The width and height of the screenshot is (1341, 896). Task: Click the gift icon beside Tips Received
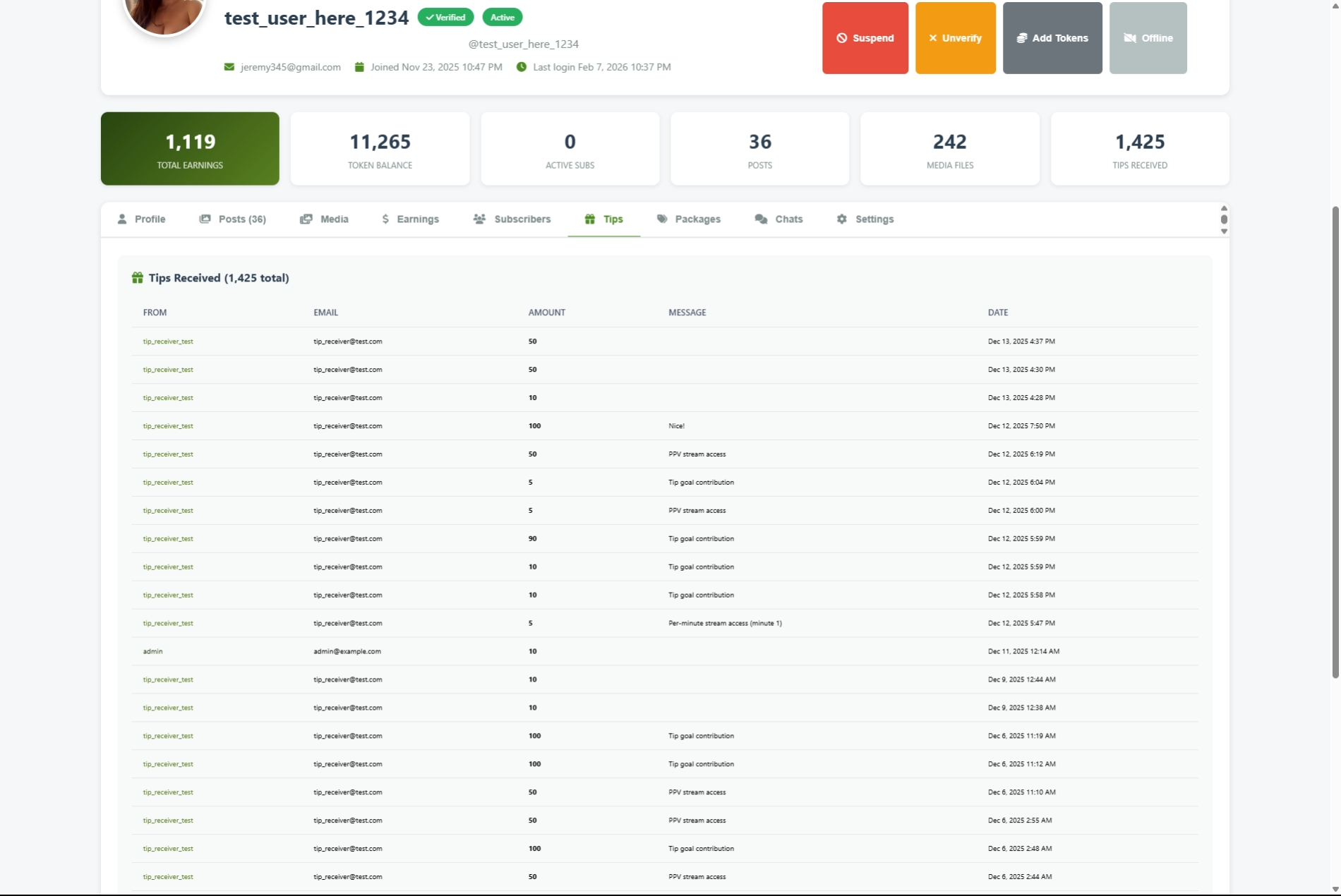tap(138, 278)
